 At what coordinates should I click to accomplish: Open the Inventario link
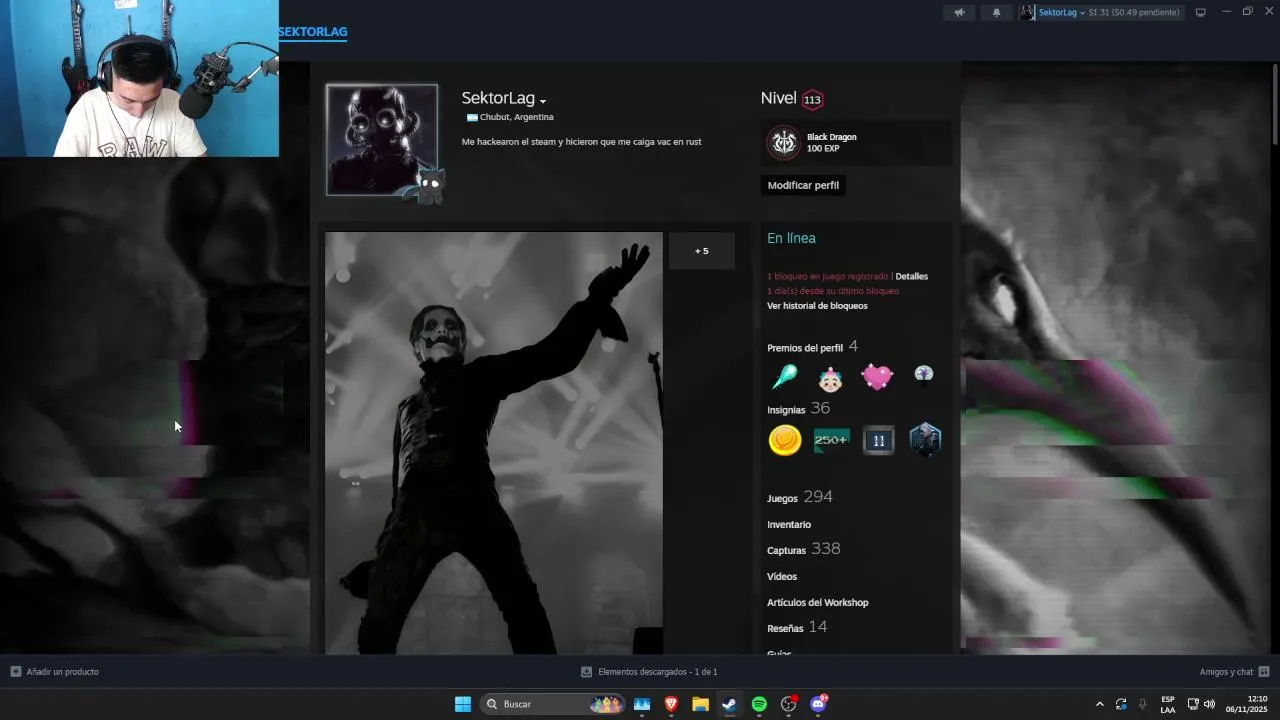[x=789, y=524]
